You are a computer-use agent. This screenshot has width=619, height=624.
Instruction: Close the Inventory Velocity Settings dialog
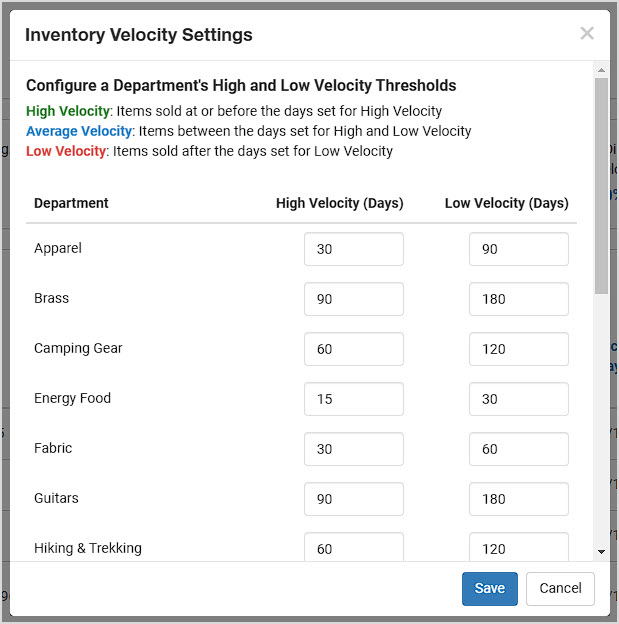click(x=586, y=33)
